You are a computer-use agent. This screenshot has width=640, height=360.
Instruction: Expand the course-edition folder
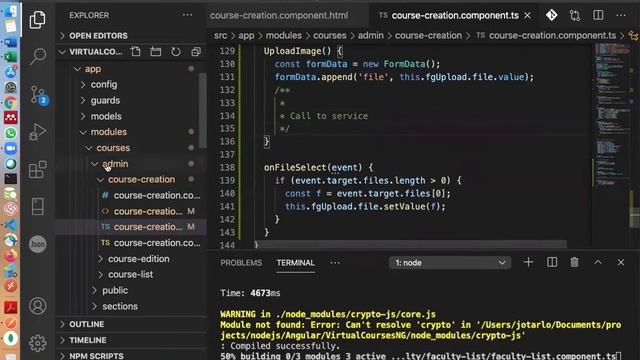(138, 259)
